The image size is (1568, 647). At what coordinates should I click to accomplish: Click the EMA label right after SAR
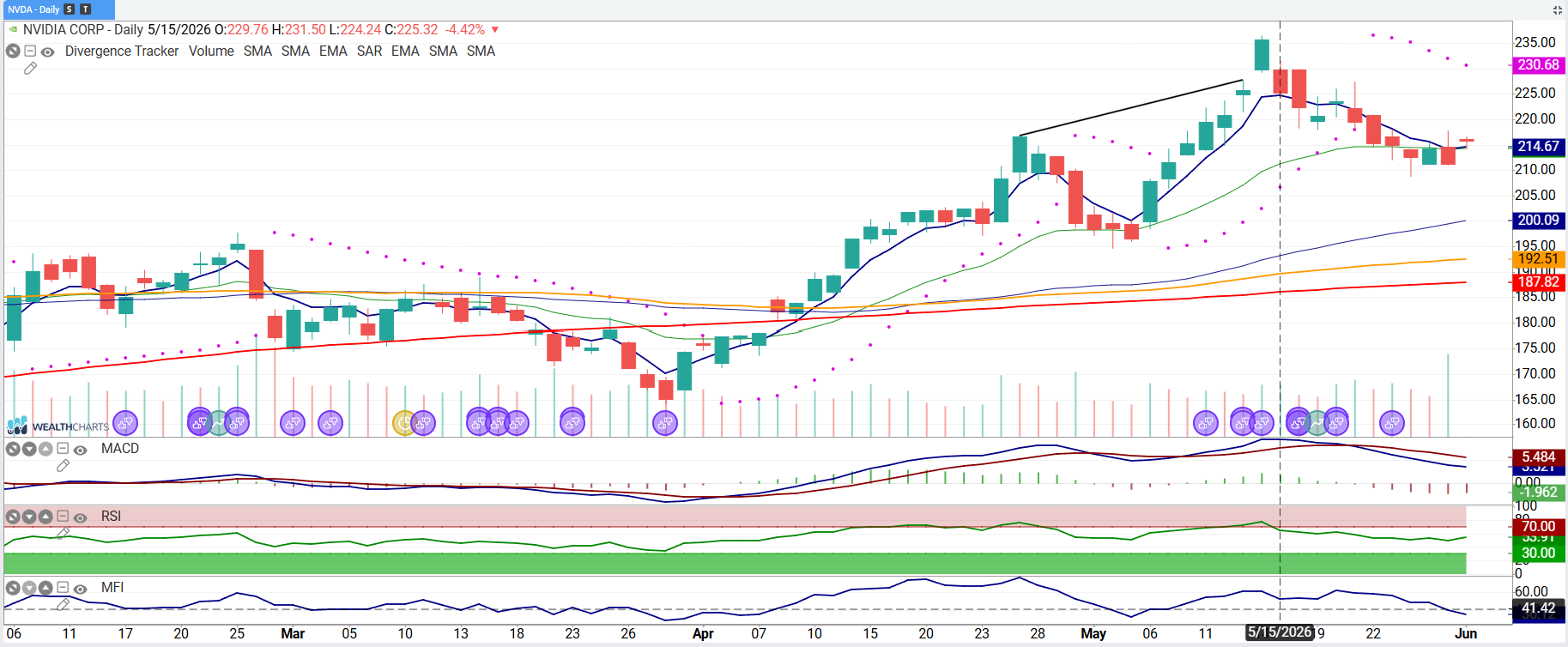tap(405, 51)
